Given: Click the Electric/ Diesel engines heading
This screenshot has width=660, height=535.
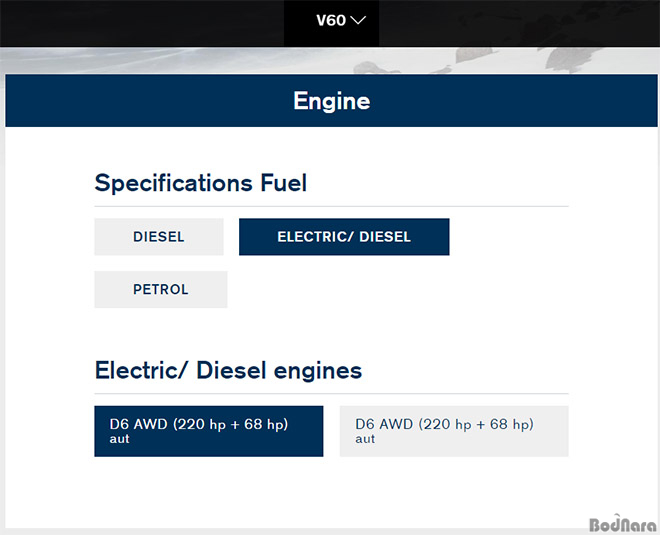Looking at the screenshot, I should 229,370.
